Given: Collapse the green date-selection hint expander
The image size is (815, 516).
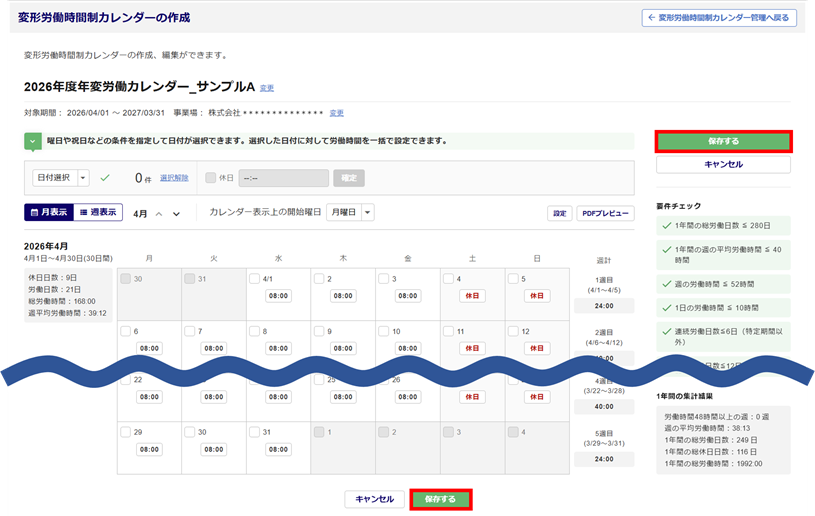Looking at the screenshot, I should pyautogui.click(x=32, y=141).
